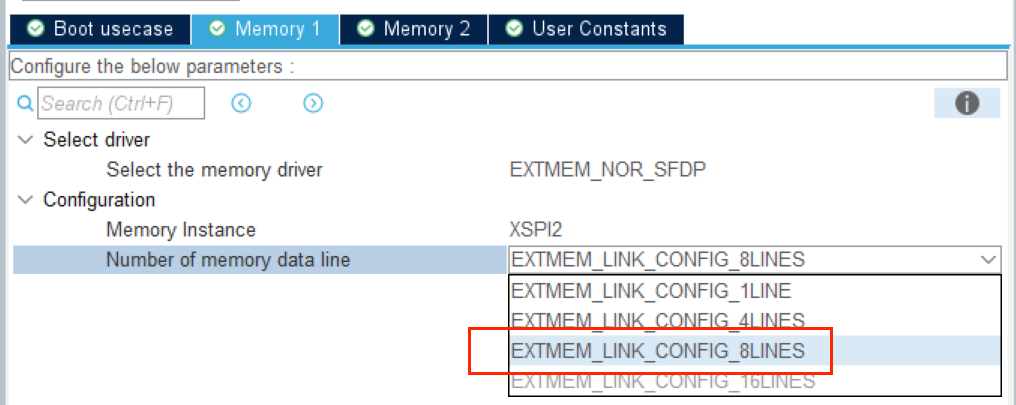Collapse the Configuration section
The width and height of the screenshot is (1016, 405).
25,200
